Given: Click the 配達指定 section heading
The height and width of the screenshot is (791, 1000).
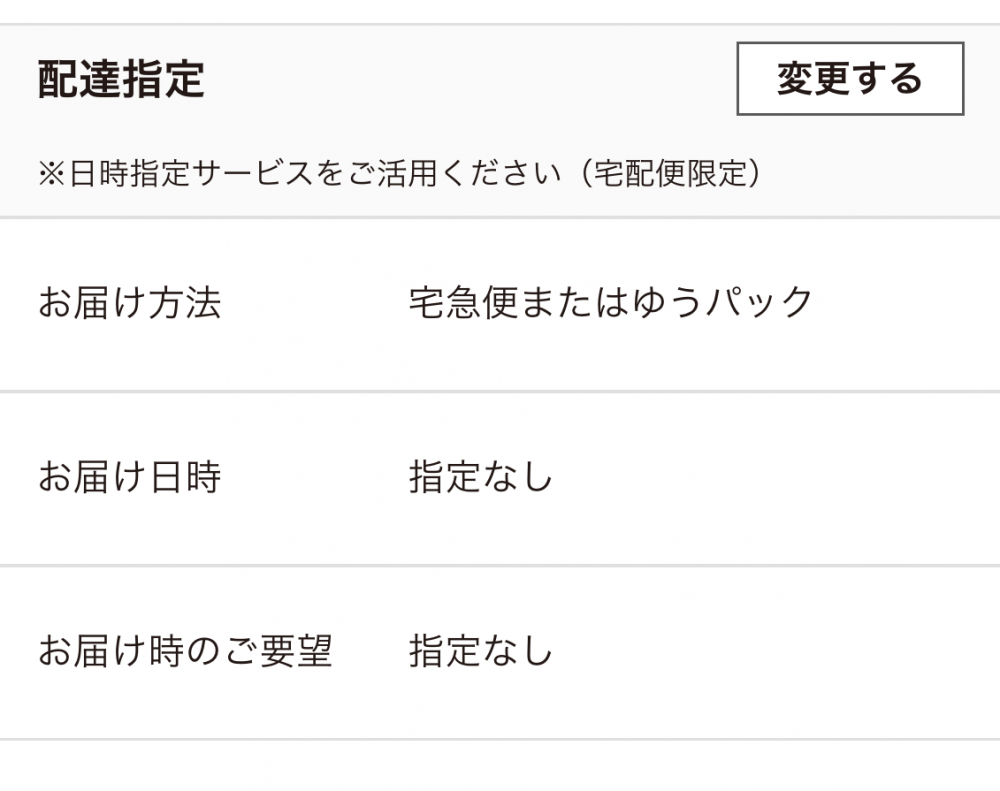Looking at the screenshot, I should coord(121,79).
